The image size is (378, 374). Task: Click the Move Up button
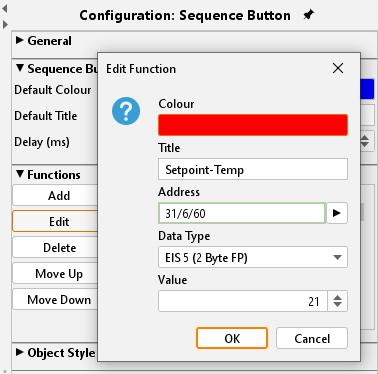[x=56, y=274]
